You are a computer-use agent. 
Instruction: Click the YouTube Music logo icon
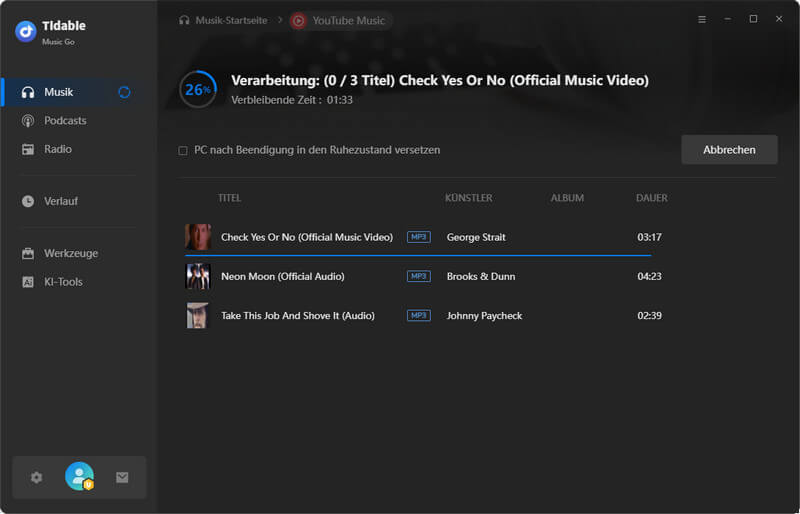tap(298, 20)
